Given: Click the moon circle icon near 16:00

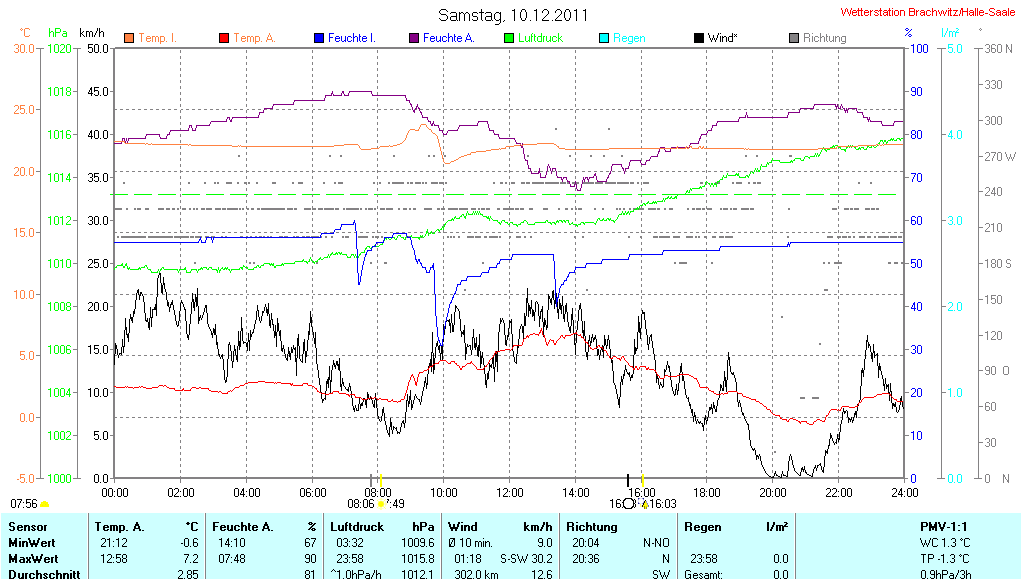Looking at the screenshot, I should 628,504.
